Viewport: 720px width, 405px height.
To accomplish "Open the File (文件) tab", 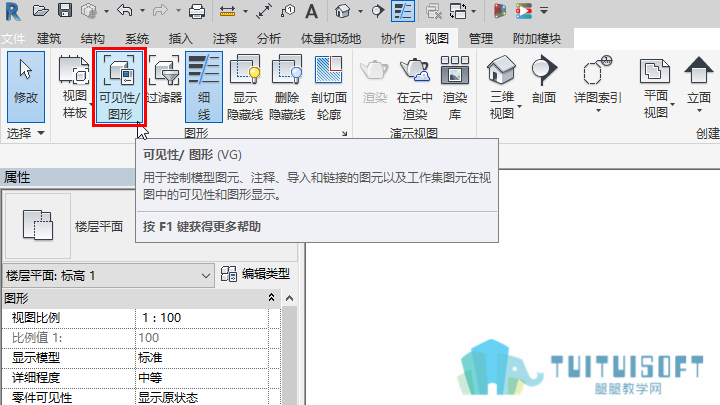I will click(12, 39).
